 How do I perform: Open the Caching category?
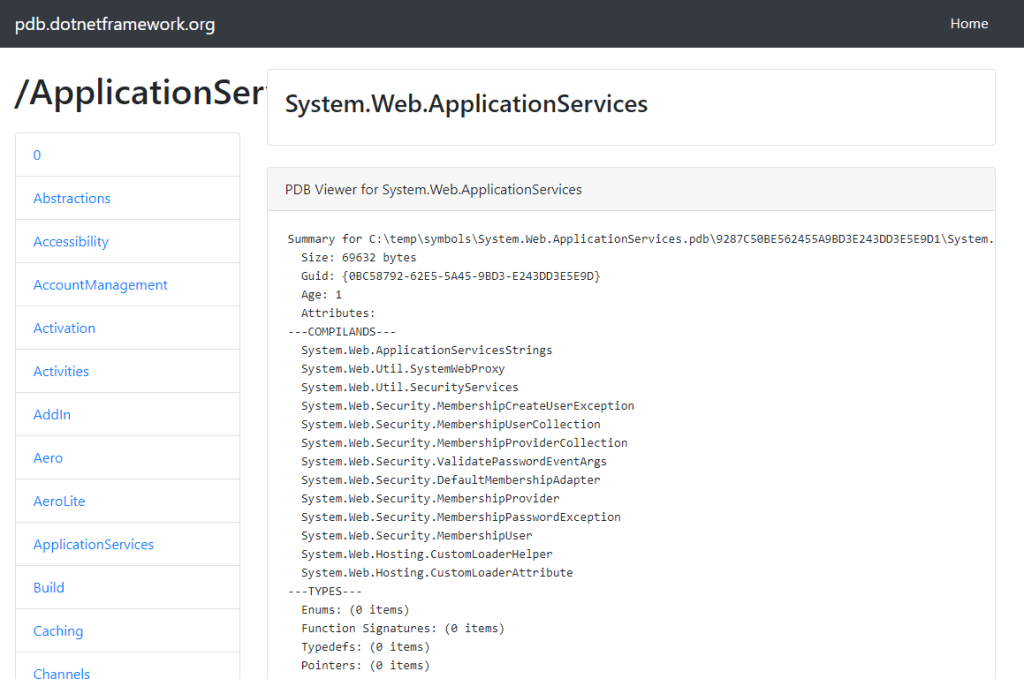[57, 631]
